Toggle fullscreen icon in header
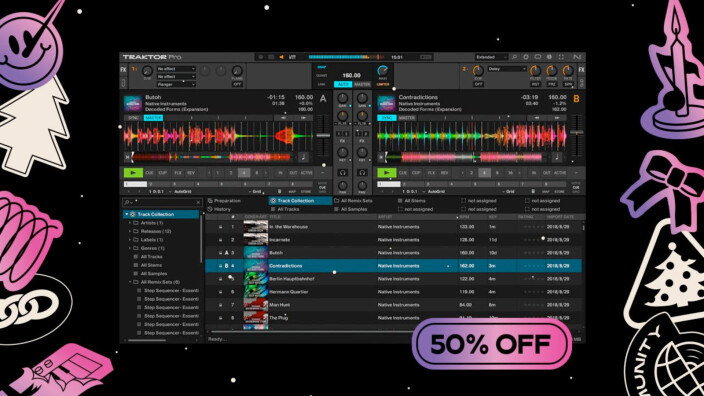This screenshot has width=704, height=396. pos(561,57)
